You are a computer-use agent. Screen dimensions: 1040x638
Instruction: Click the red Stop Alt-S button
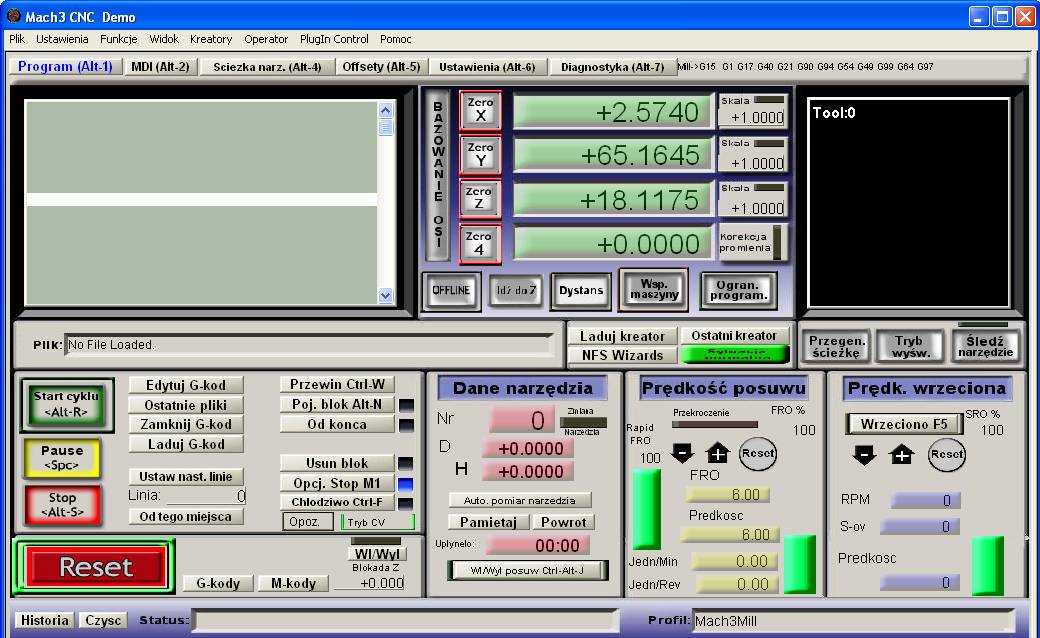(62, 505)
